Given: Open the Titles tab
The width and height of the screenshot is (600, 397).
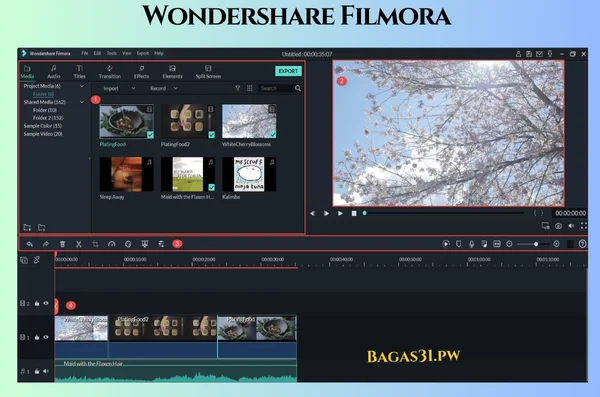Looking at the screenshot, I should pos(80,72).
